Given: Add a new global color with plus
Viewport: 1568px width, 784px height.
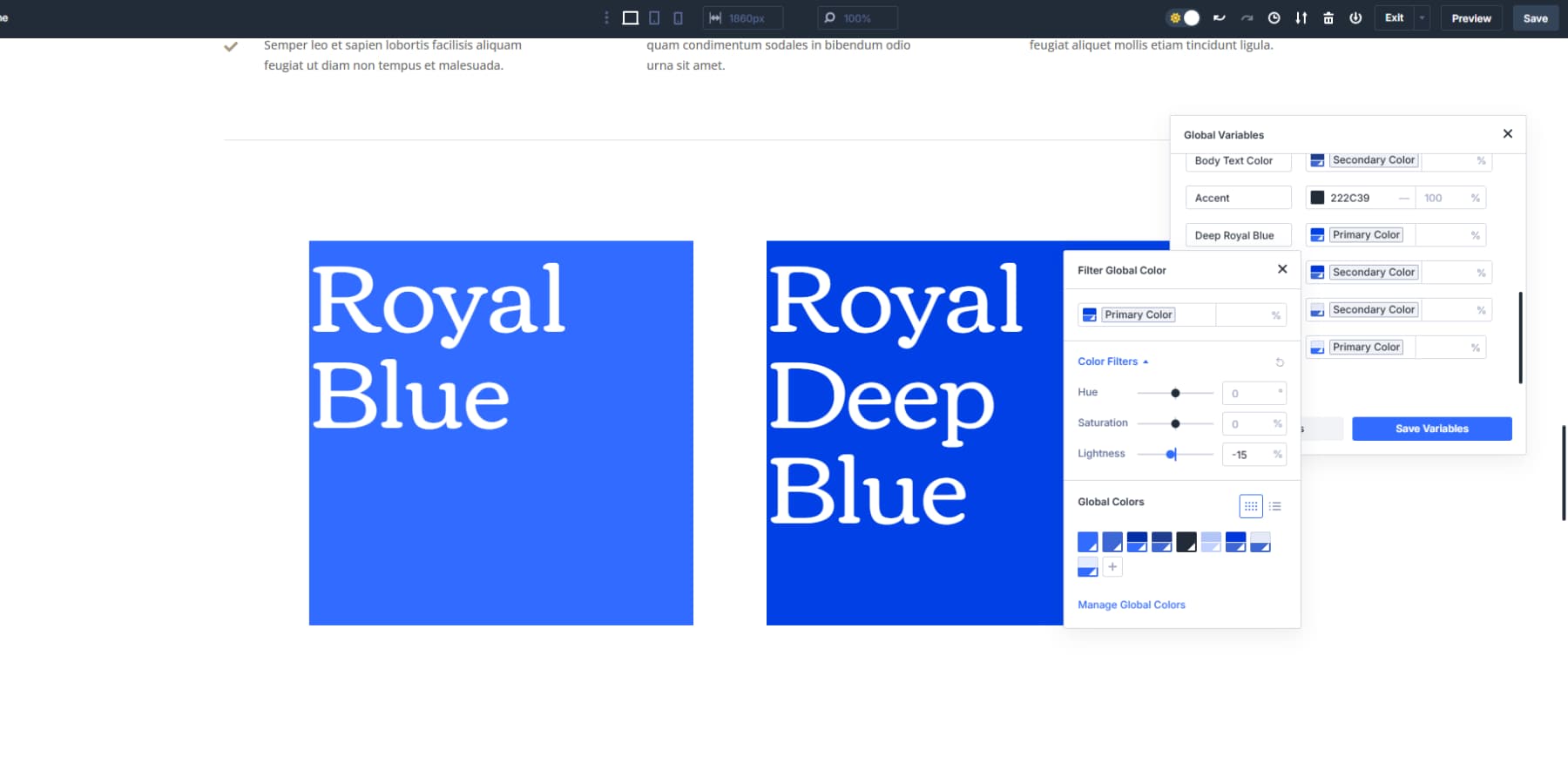Looking at the screenshot, I should [1112, 567].
